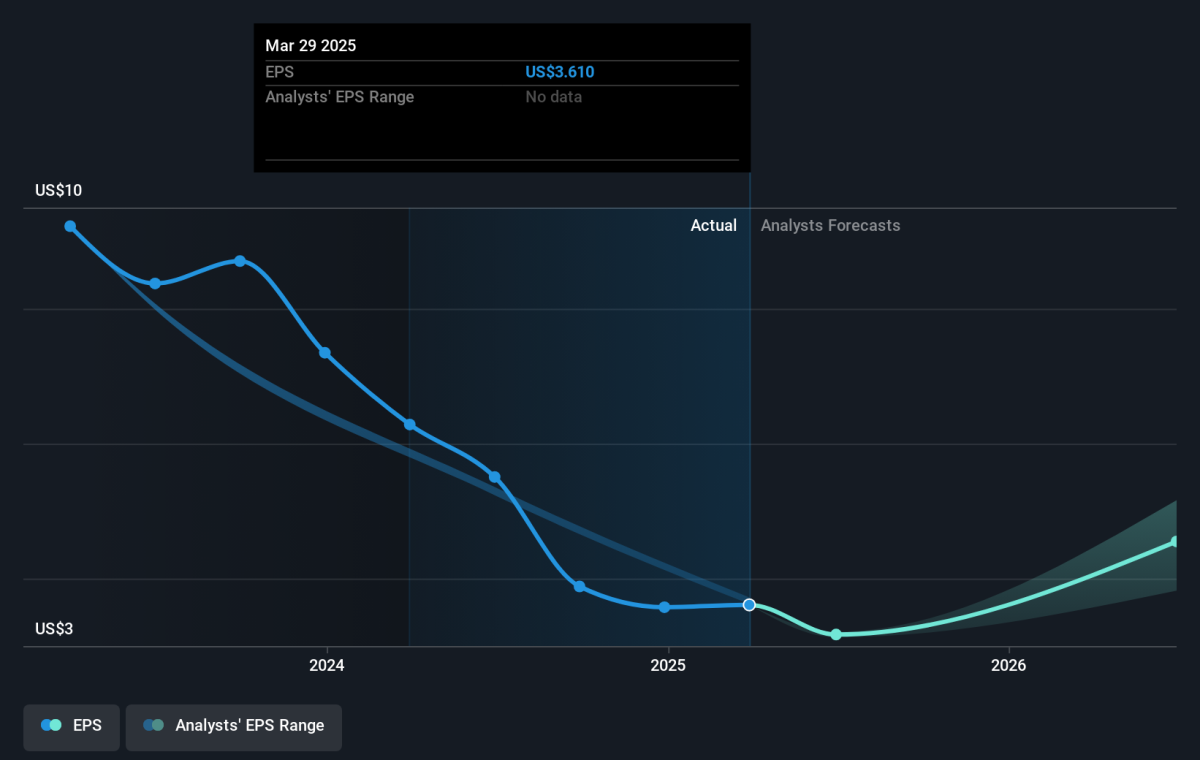
Task: Click the US$3 y-axis label
Action: (55, 629)
